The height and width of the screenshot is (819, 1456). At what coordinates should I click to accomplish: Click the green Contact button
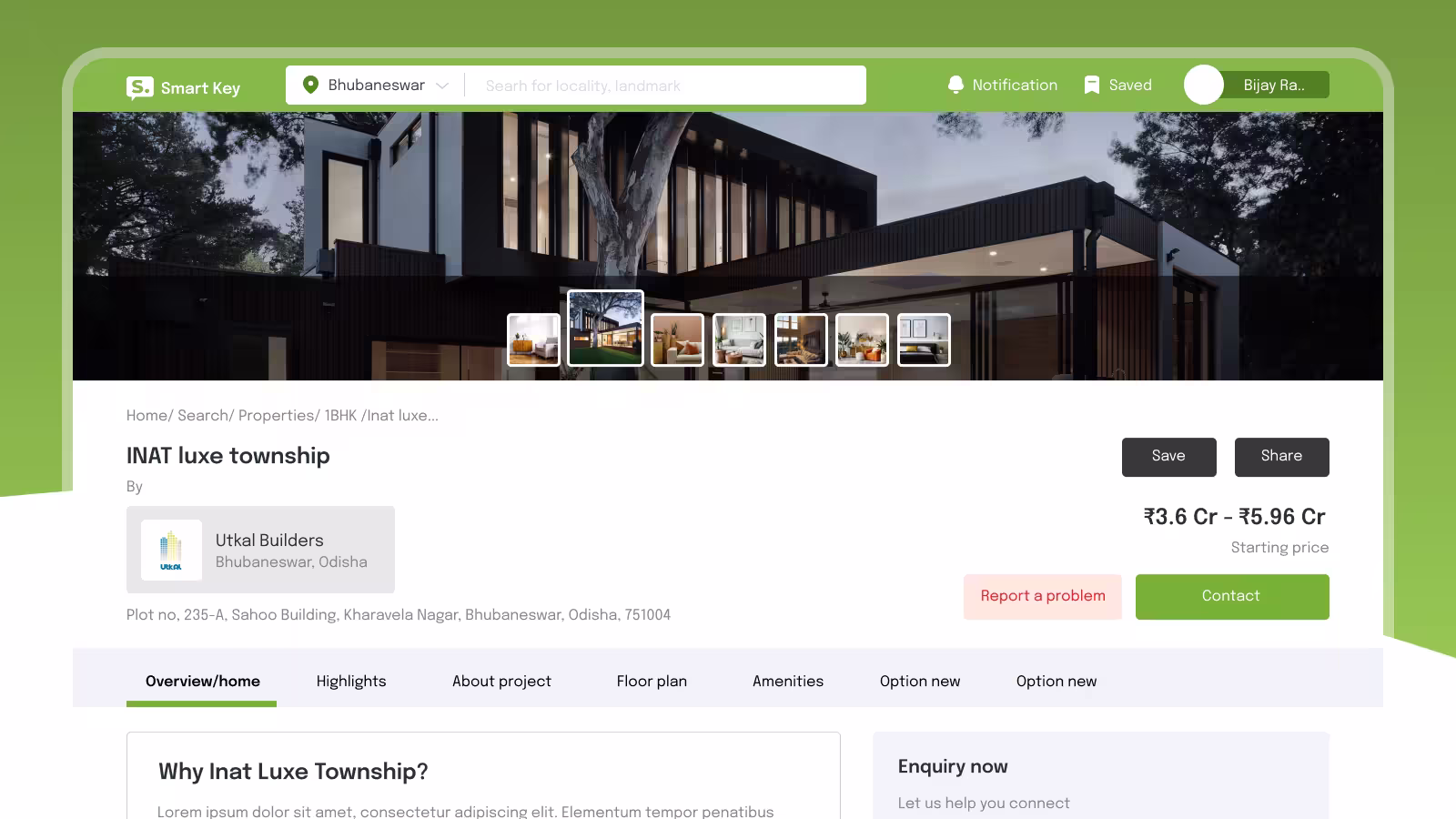pyautogui.click(x=1232, y=597)
